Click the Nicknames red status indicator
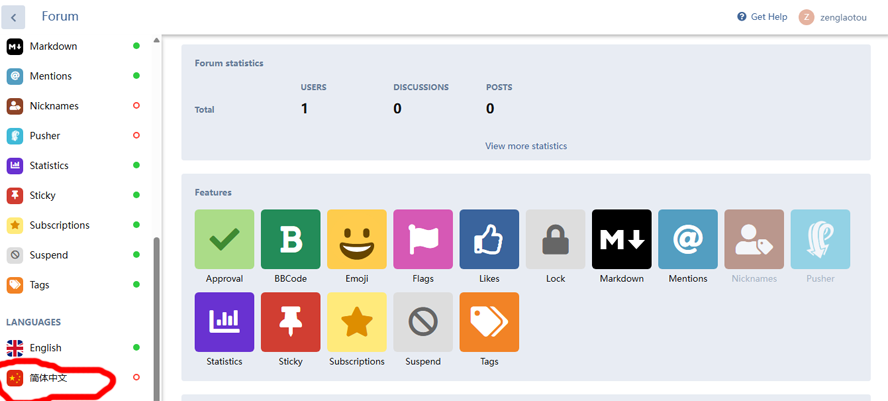The height and width of the screenshot is (401, 888). coord(137,106)
